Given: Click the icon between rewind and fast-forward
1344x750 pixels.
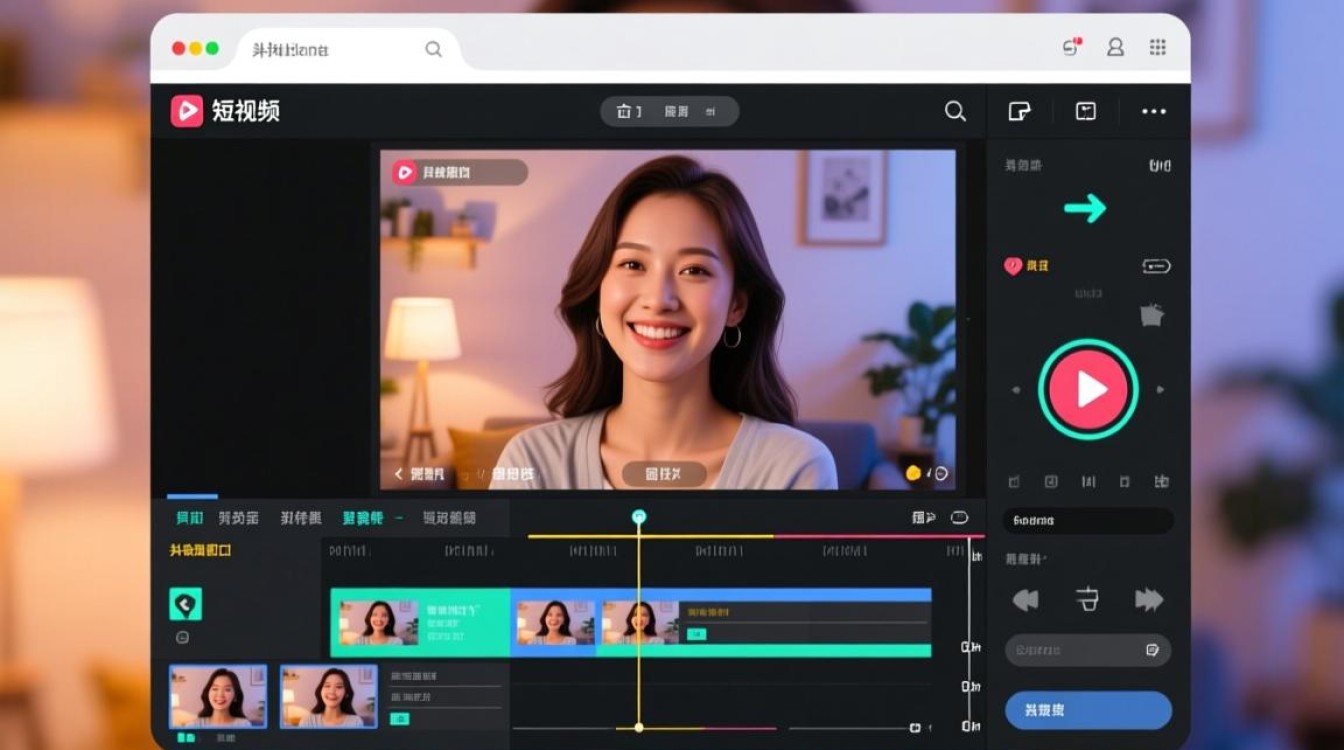Looking at the screenshot, I should pos(1087,600).
